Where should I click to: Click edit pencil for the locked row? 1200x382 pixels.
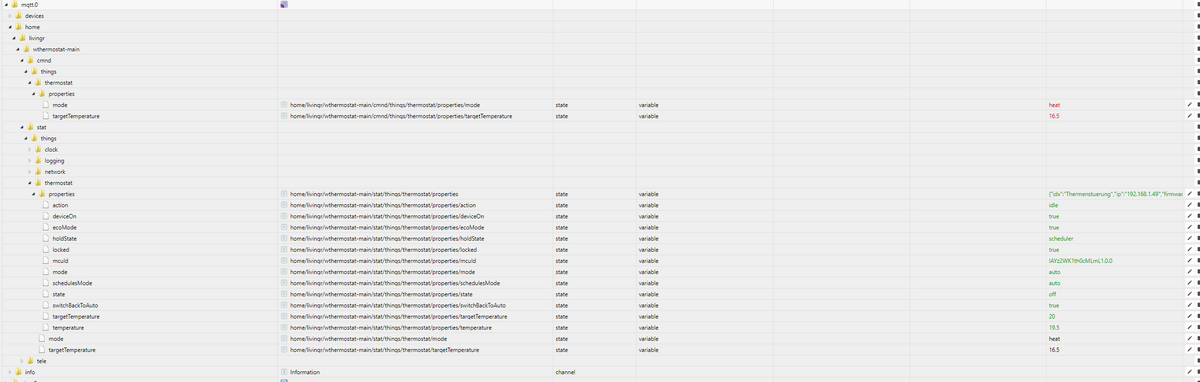pyautogui.click(x=1189, y=249)
